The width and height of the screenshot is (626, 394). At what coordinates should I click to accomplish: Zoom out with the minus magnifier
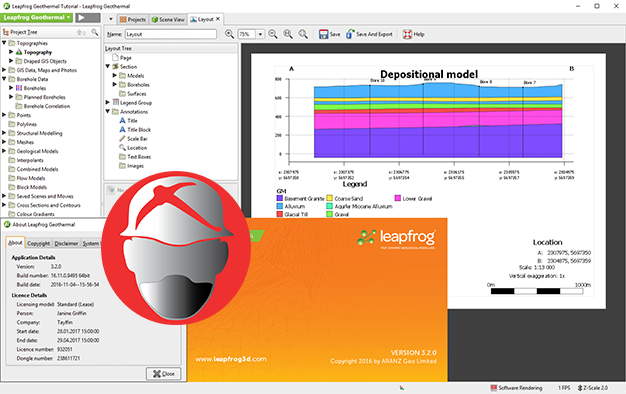(273, 34)
